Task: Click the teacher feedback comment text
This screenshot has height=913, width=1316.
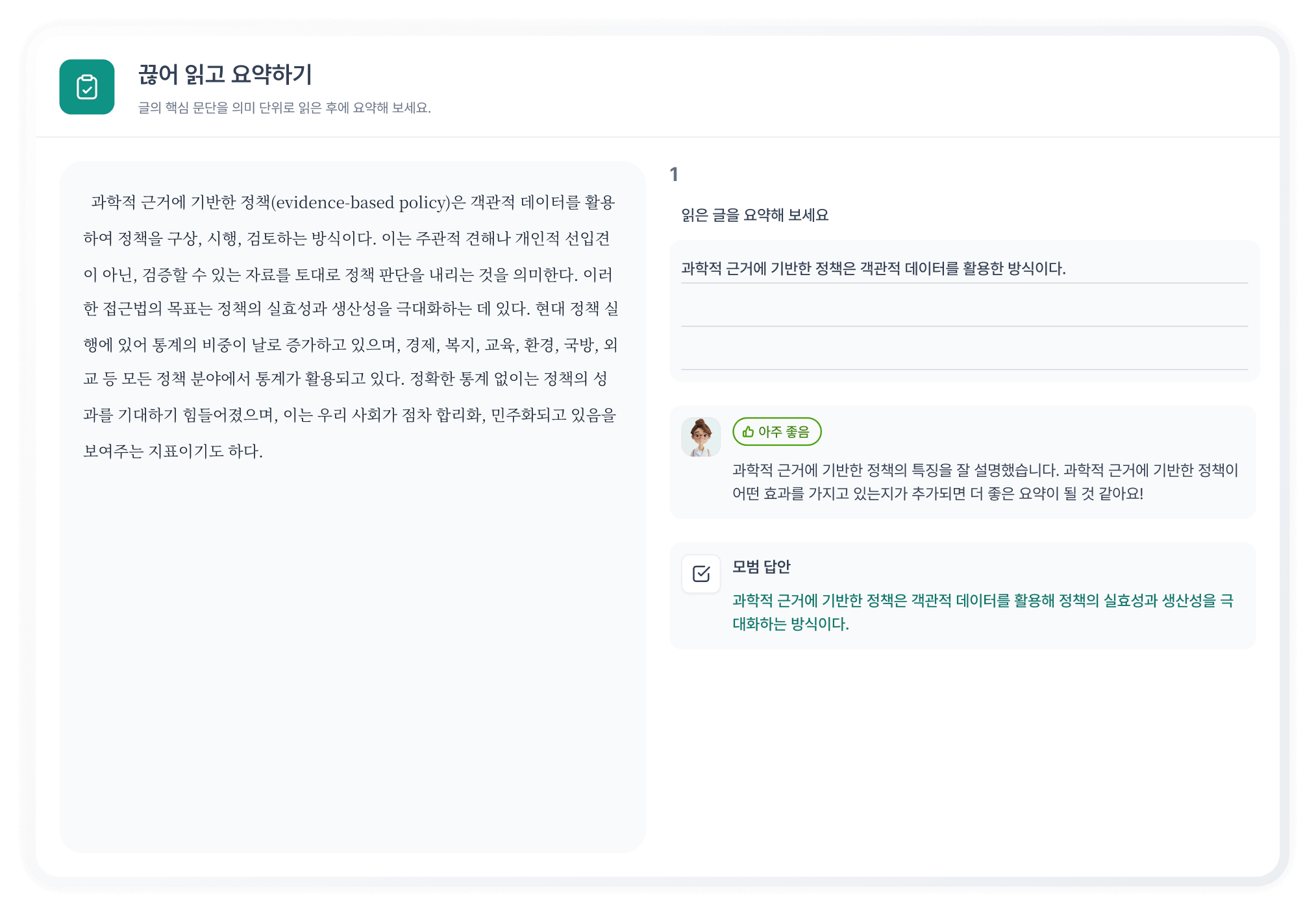Action: tap(984, 481)
